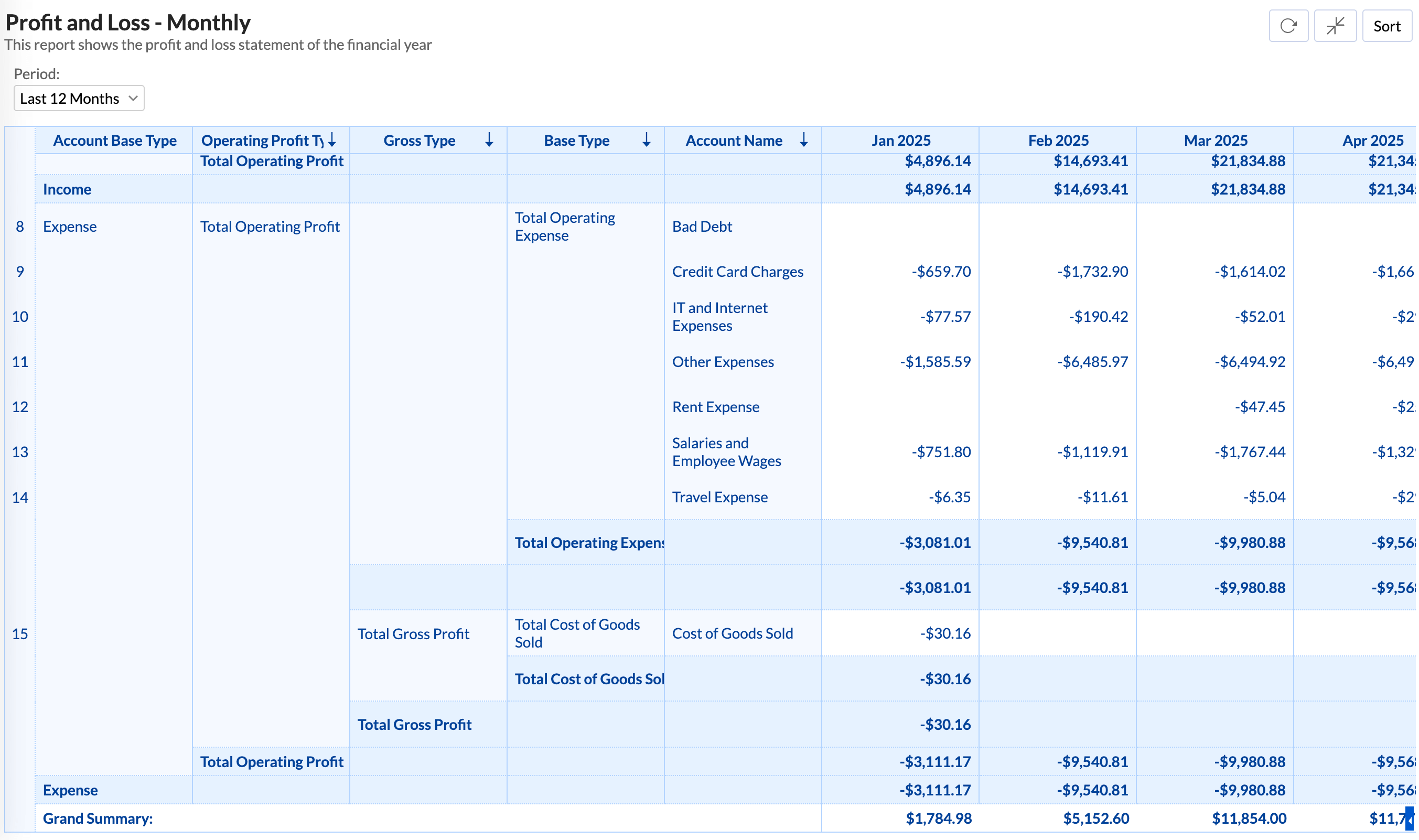This screenshot has width=1419, height=840.
Task: Click the sort arrow on Gross Type column
Action: [489, 140]
